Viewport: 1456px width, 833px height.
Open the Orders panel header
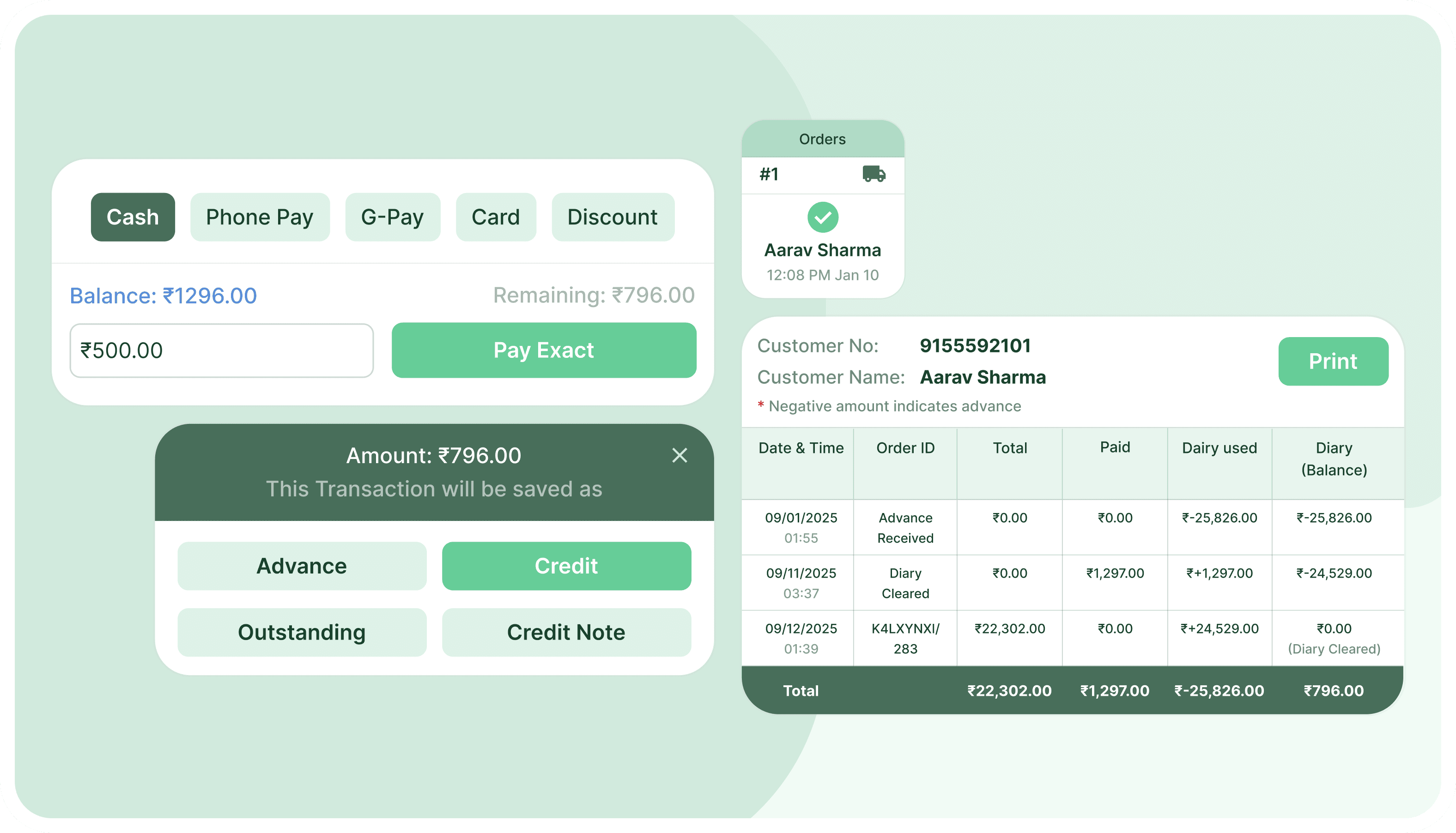(822, 139)
